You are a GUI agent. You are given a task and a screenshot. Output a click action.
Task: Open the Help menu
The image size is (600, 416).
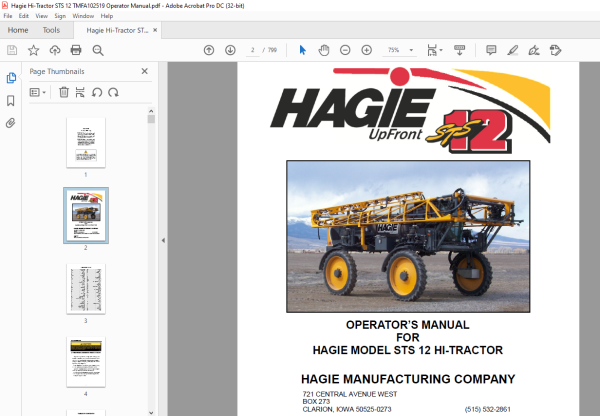click(x=106, y=16)
